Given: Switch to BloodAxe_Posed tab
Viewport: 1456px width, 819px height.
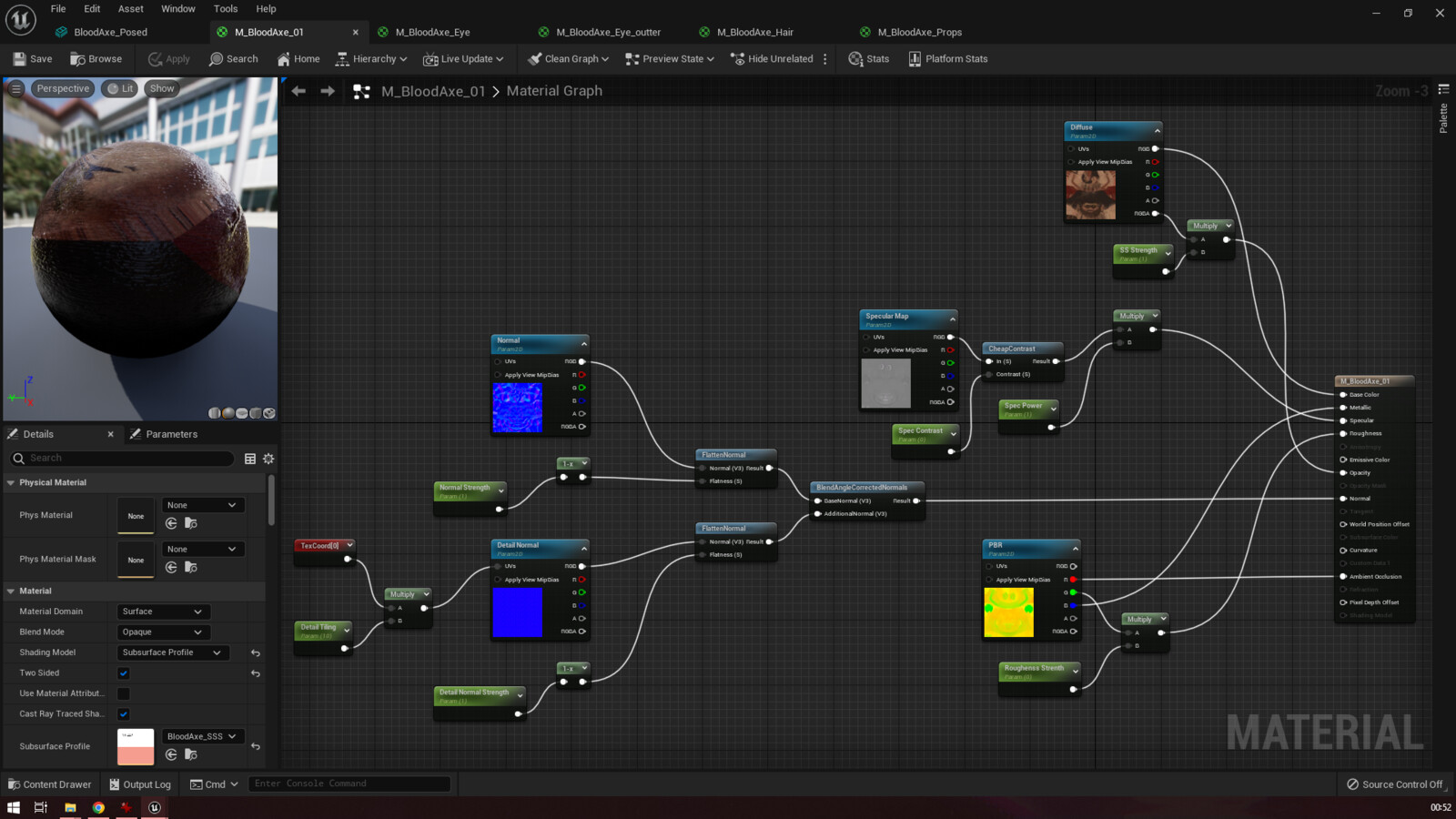Looking at the screenshot, I should [x=110, y=32].
